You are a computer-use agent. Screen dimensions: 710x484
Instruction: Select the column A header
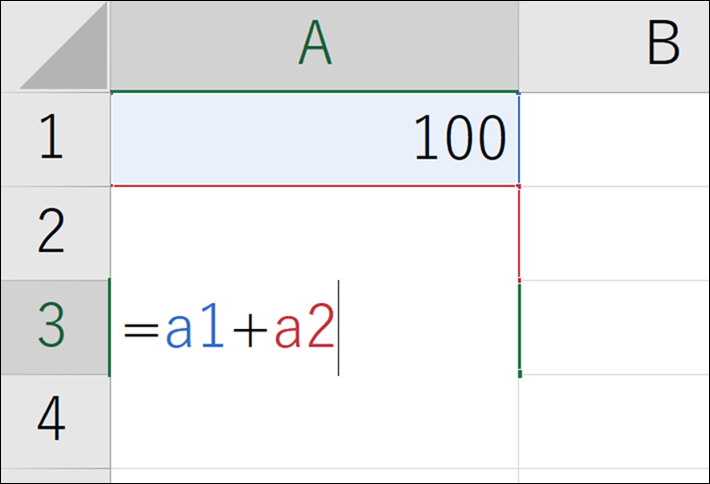coord(314,46)
